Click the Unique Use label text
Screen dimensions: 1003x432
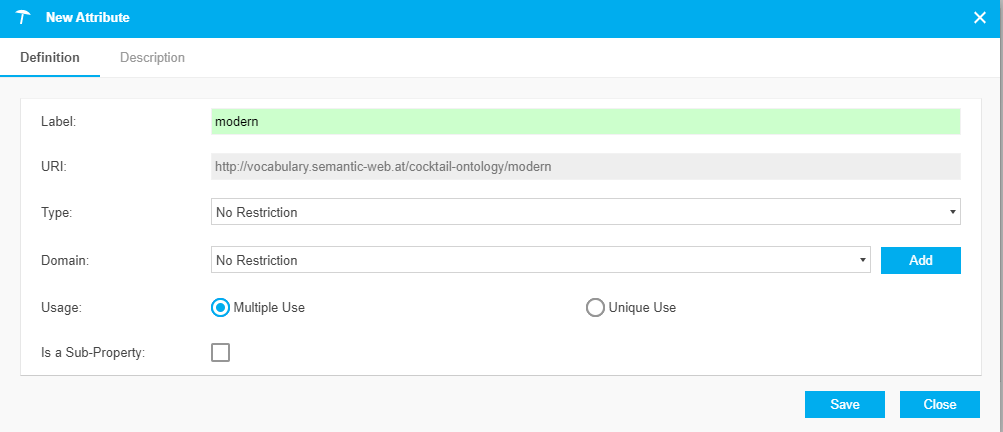pyautogui.click(x=642, y=307)
